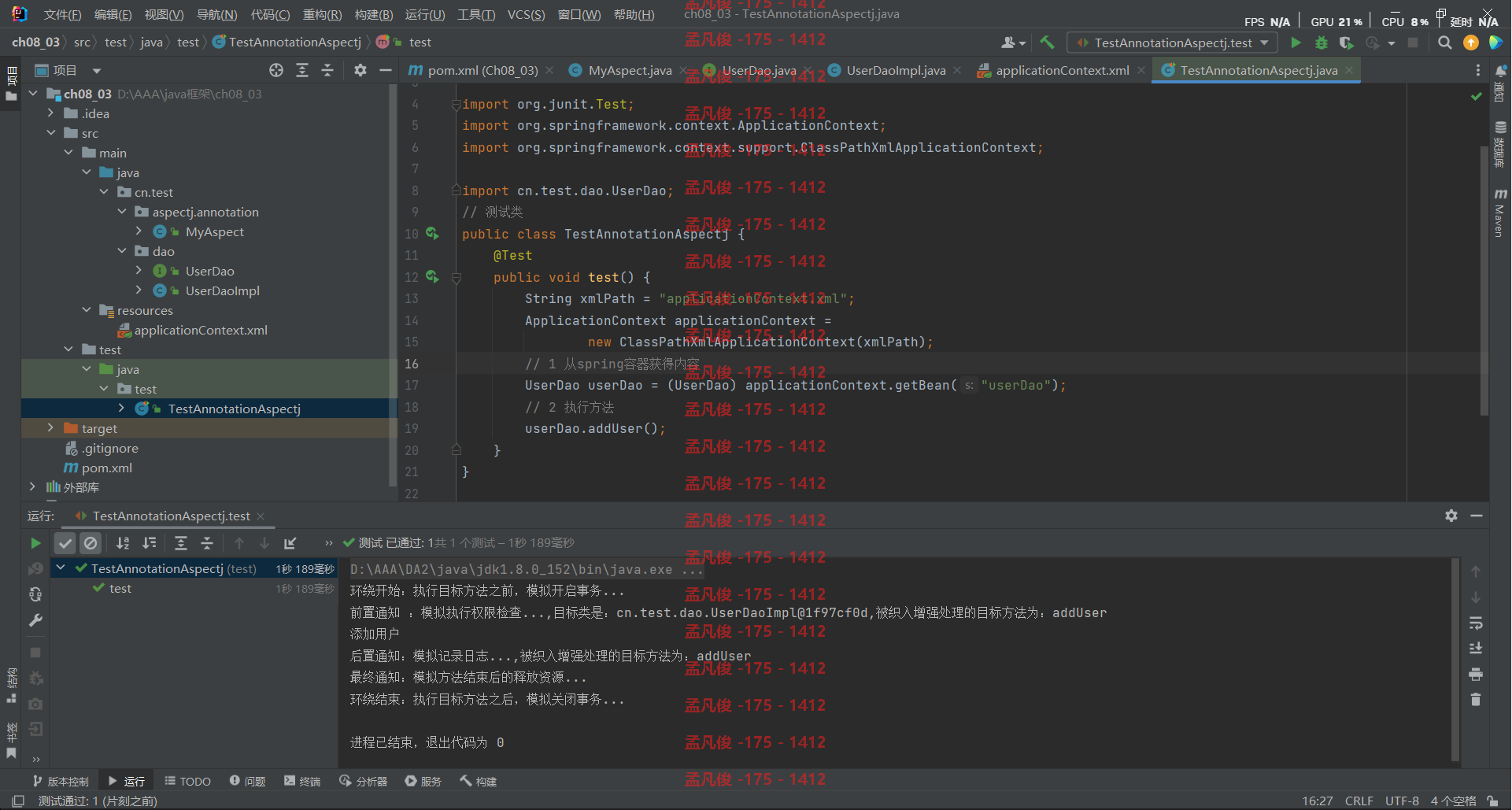Viewport: 1512px width, 810px height.
Task: Print console output icon
Action: (1476, 675)
